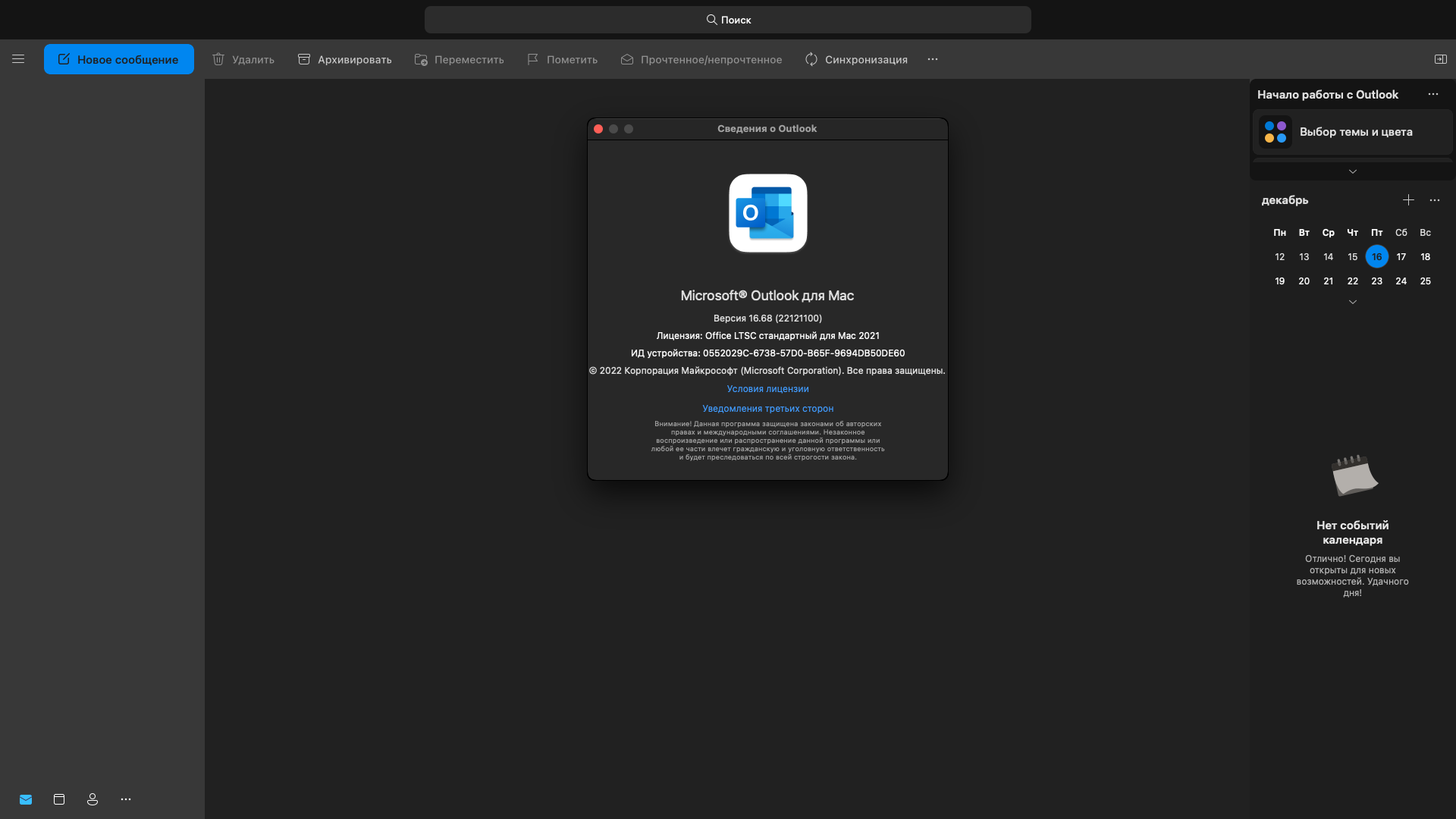Compose with Новое сообщение button
This screenshot has width=1456, height=819.
click(x=119, y=59)
